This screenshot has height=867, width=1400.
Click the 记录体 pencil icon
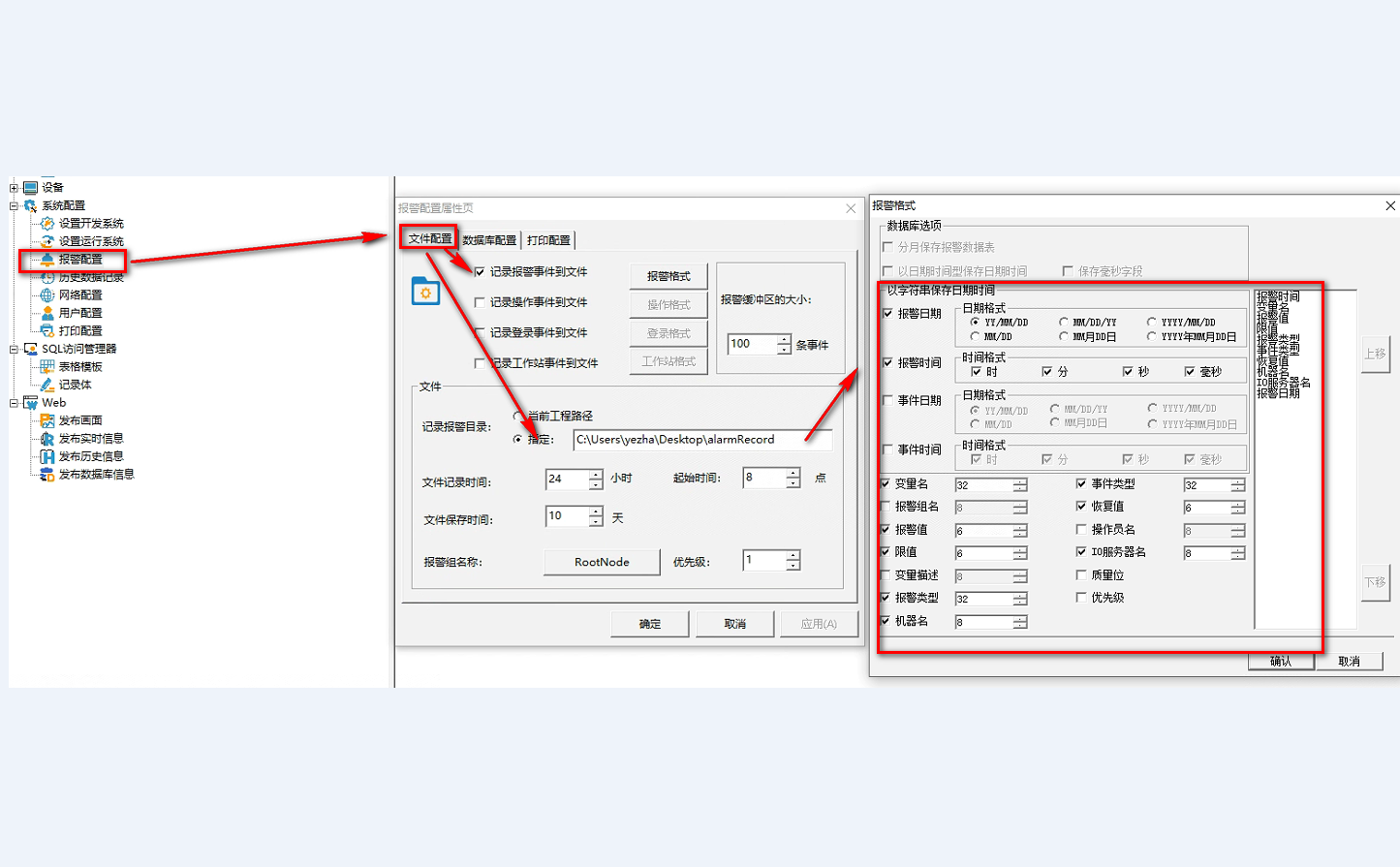point(47,385)
